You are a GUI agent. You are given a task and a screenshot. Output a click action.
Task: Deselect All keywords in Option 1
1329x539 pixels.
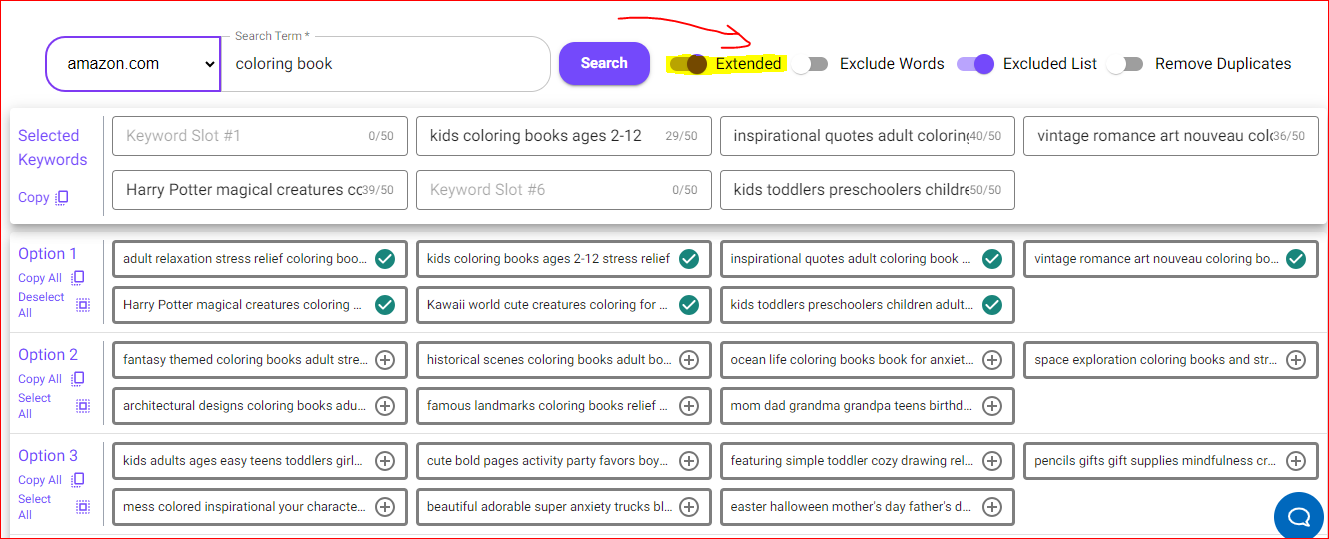(54, 305)
